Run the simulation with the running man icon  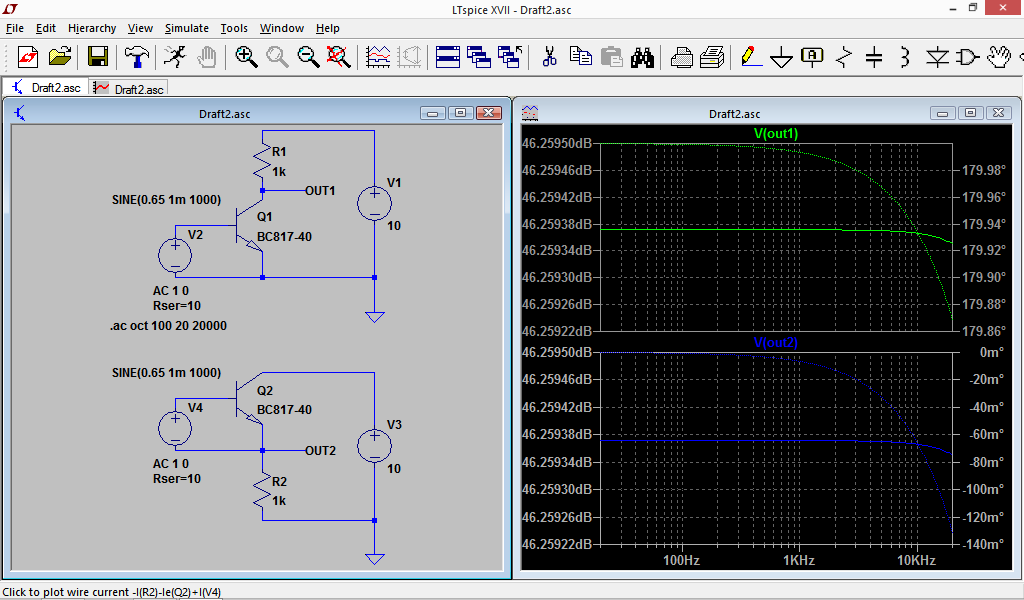pyautogui.click(x=174, y=57)
